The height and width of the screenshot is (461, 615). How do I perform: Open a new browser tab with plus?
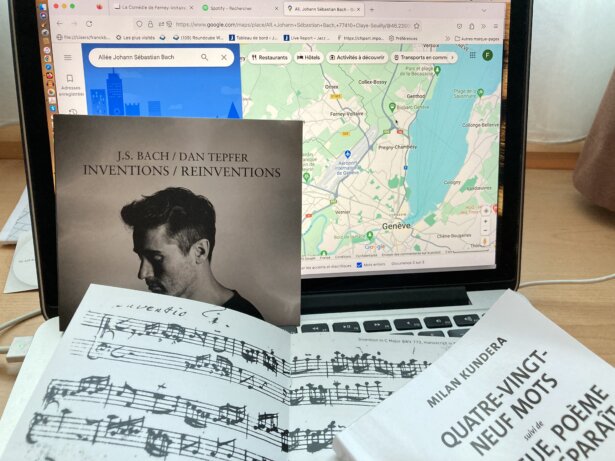point(372,9)
